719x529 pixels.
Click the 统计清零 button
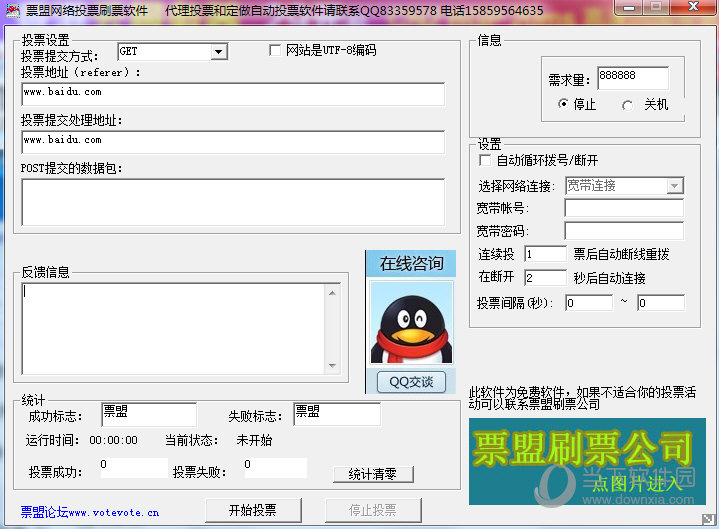point(373,474)
